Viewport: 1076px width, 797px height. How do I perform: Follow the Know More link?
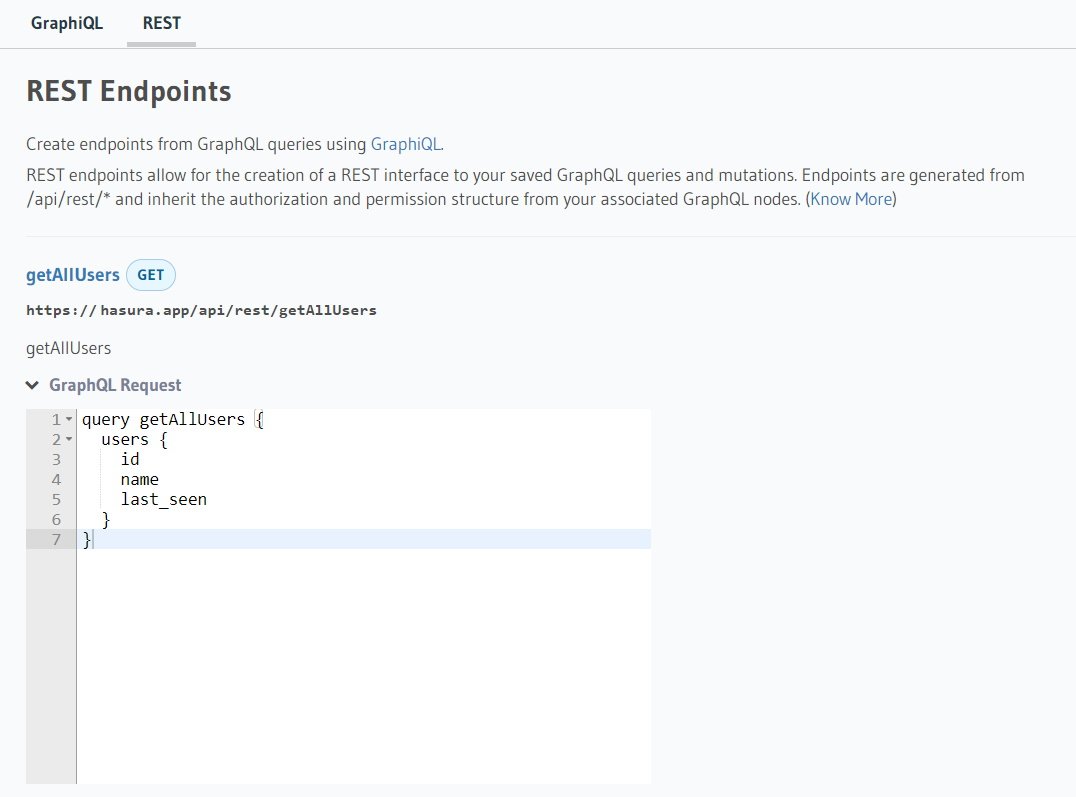click(x=851, y=199)
